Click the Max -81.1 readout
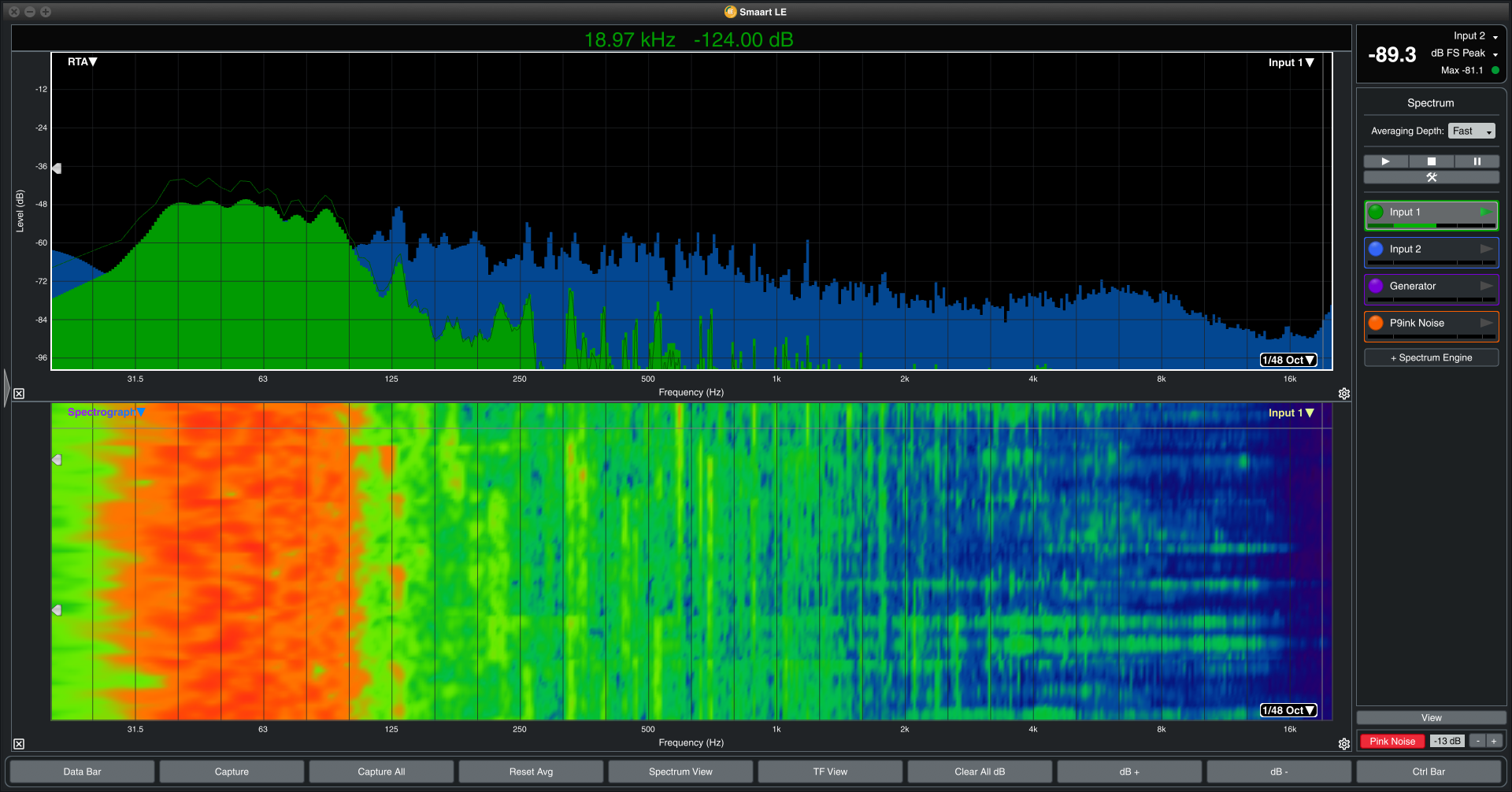The image size is (1512, 792). [x=1462, y=70]
